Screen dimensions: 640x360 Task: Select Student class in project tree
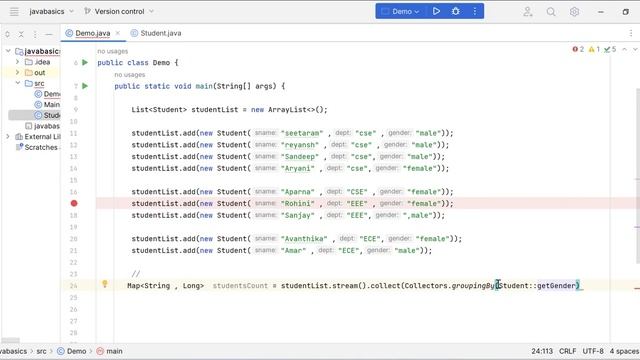47,115
